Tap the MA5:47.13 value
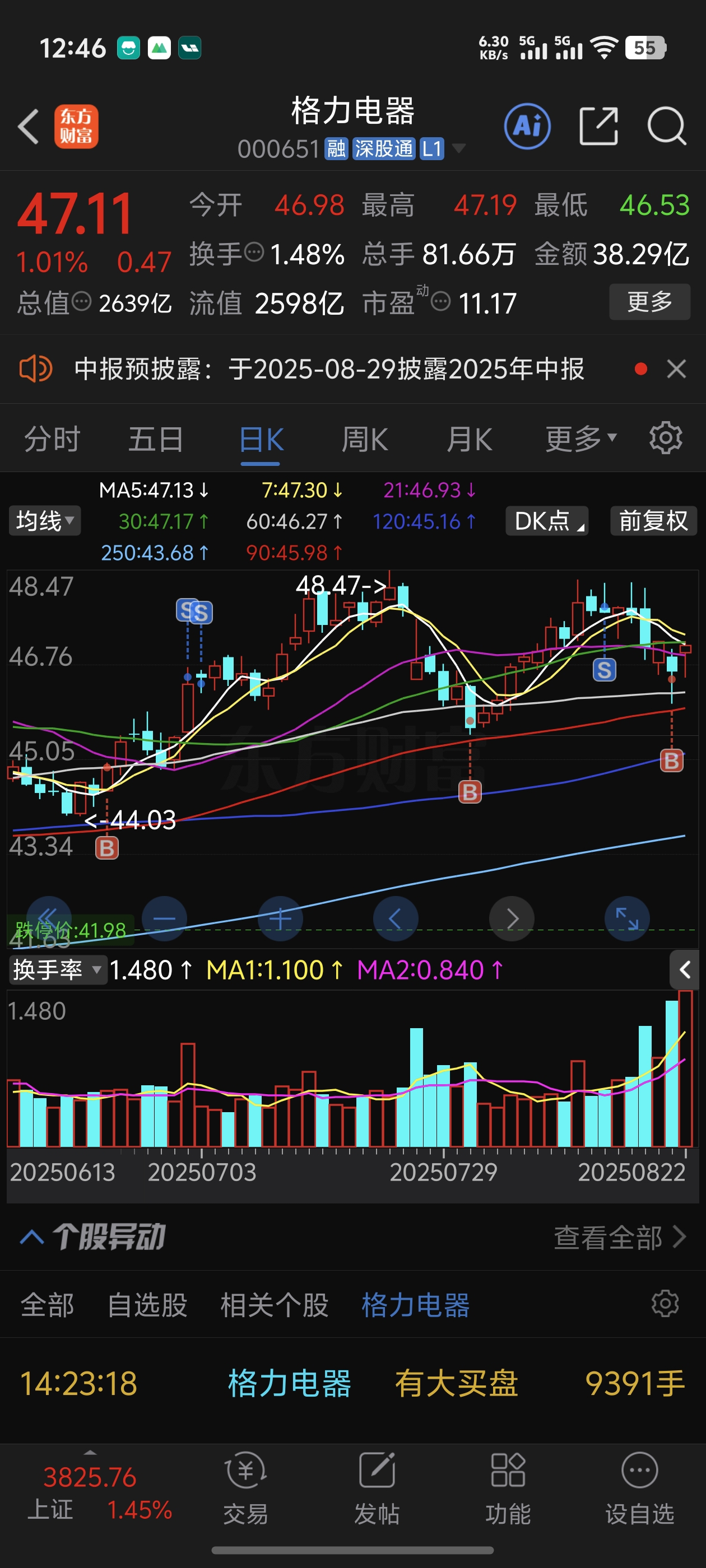Viewport: 706px width, 1568px height. click(x=154, y=490)
